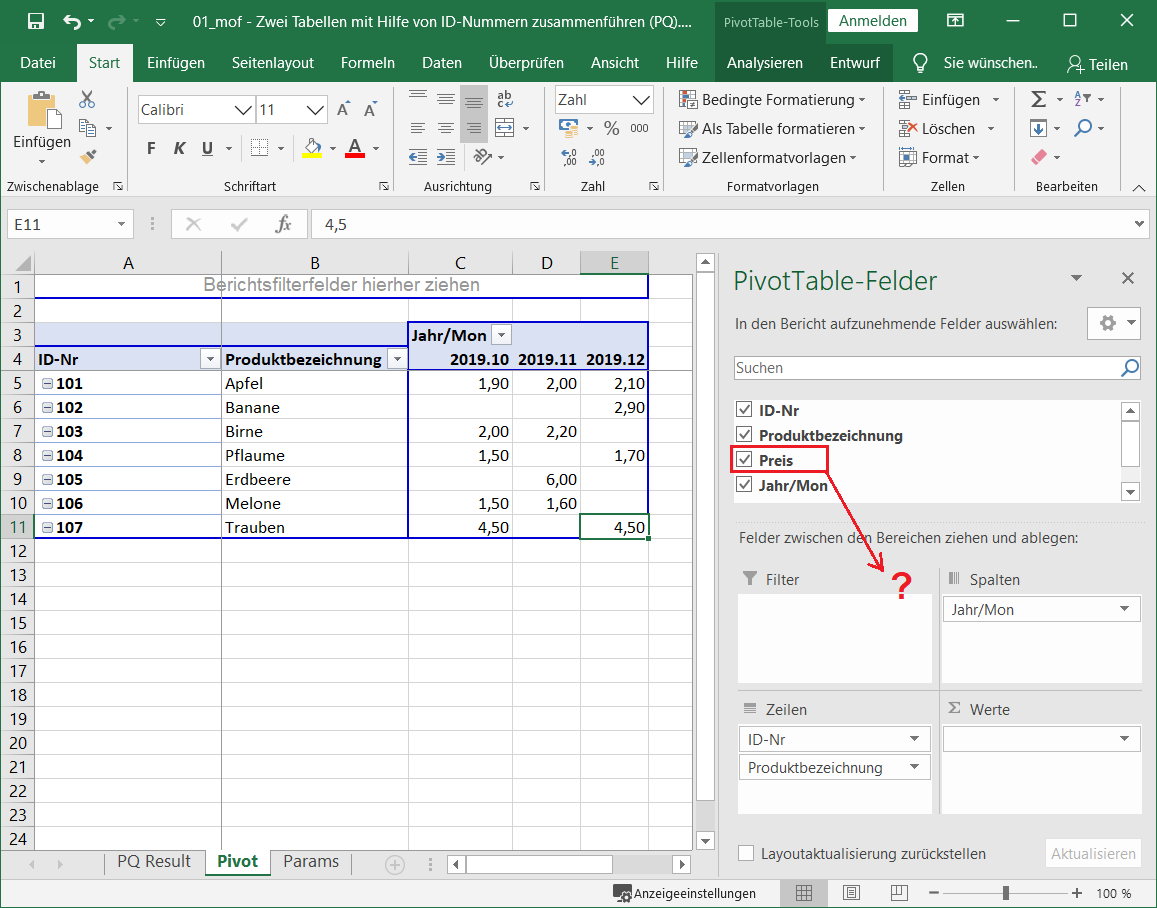Open the Datei menu
The height and width of the screenshot is (908, 1157).
click(38, 63)
